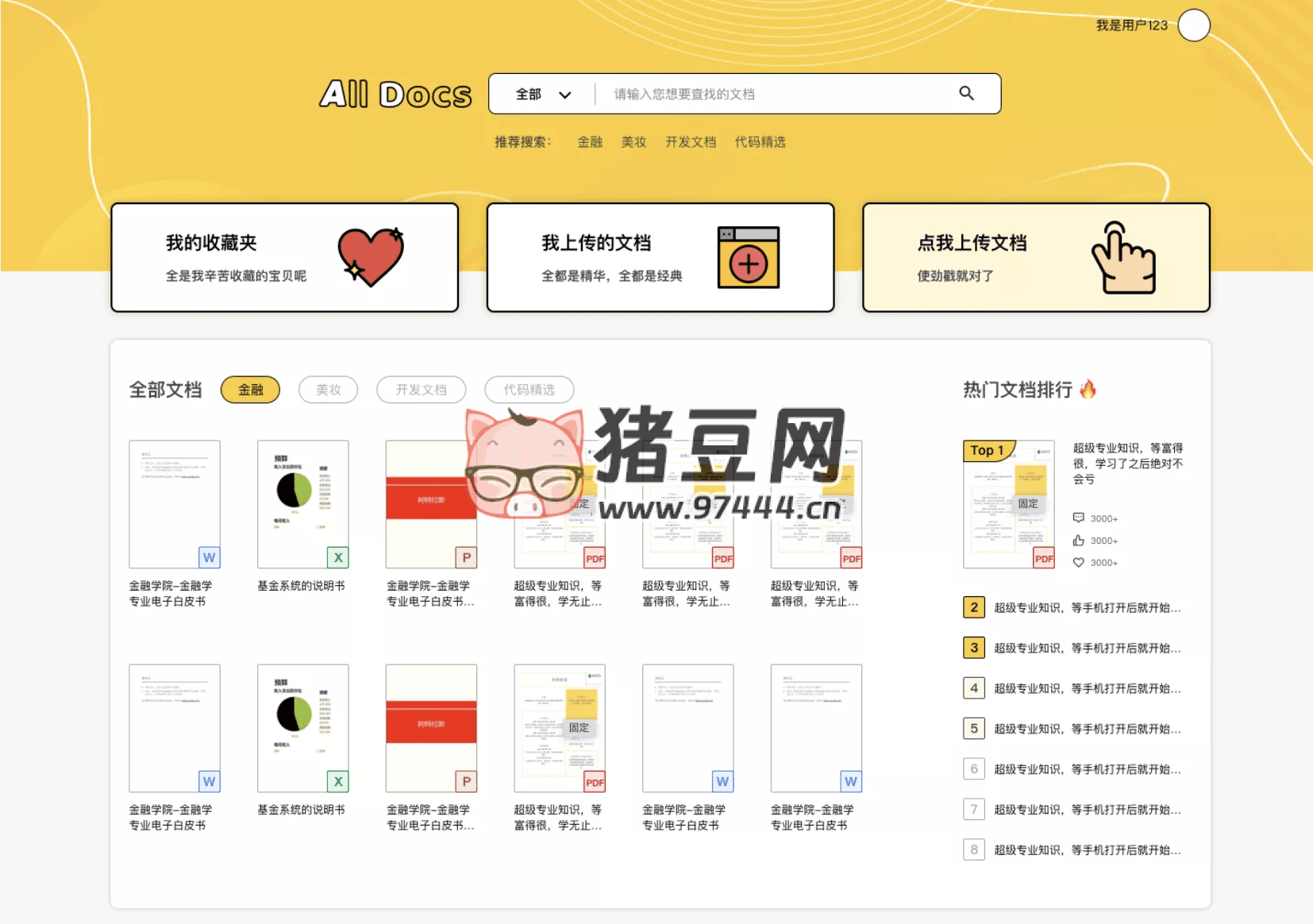Open the 我上传的文档 card
Screen dimensions: 1313x924
point(660,256)
